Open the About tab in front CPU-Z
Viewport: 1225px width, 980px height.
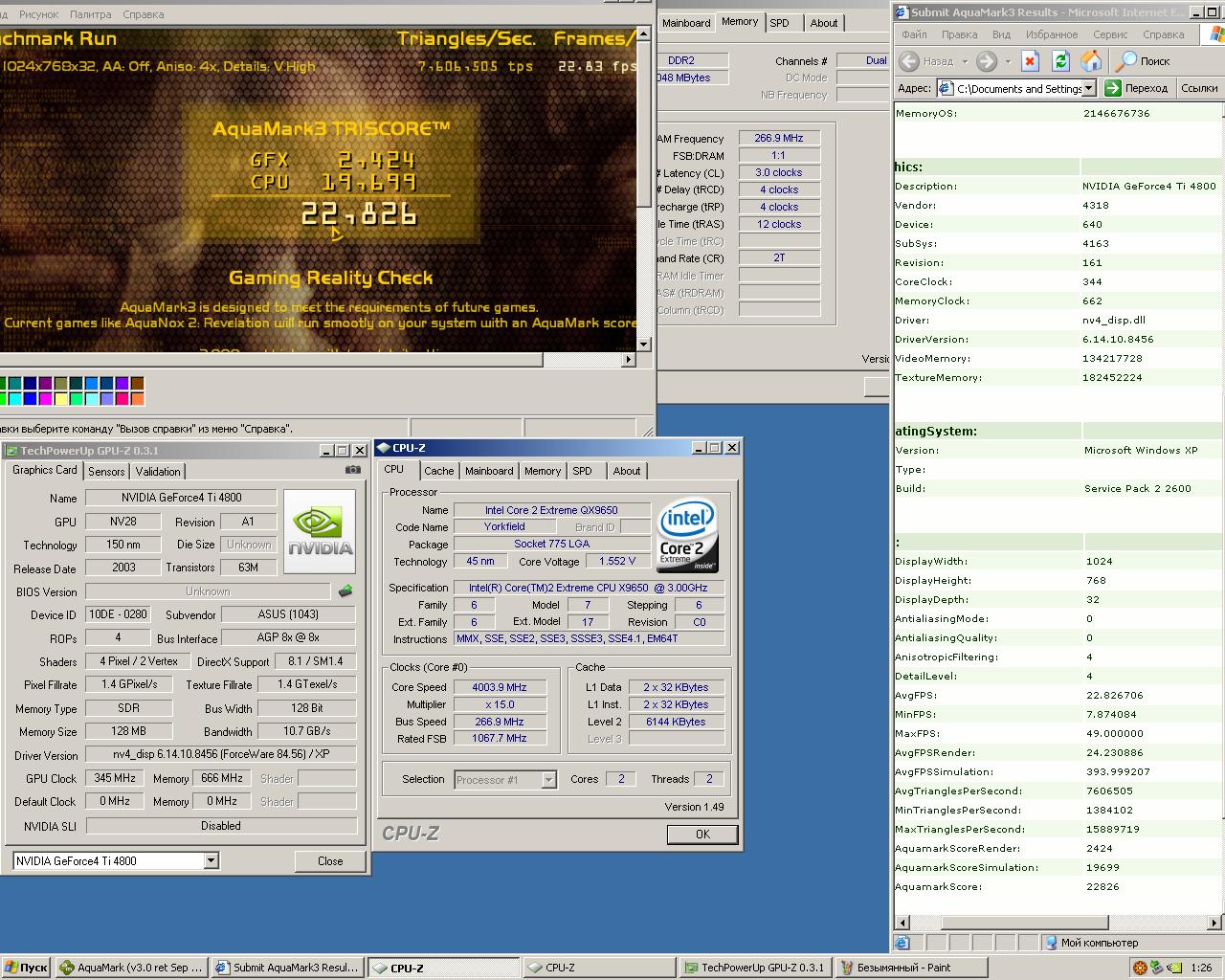pos(627,471)
